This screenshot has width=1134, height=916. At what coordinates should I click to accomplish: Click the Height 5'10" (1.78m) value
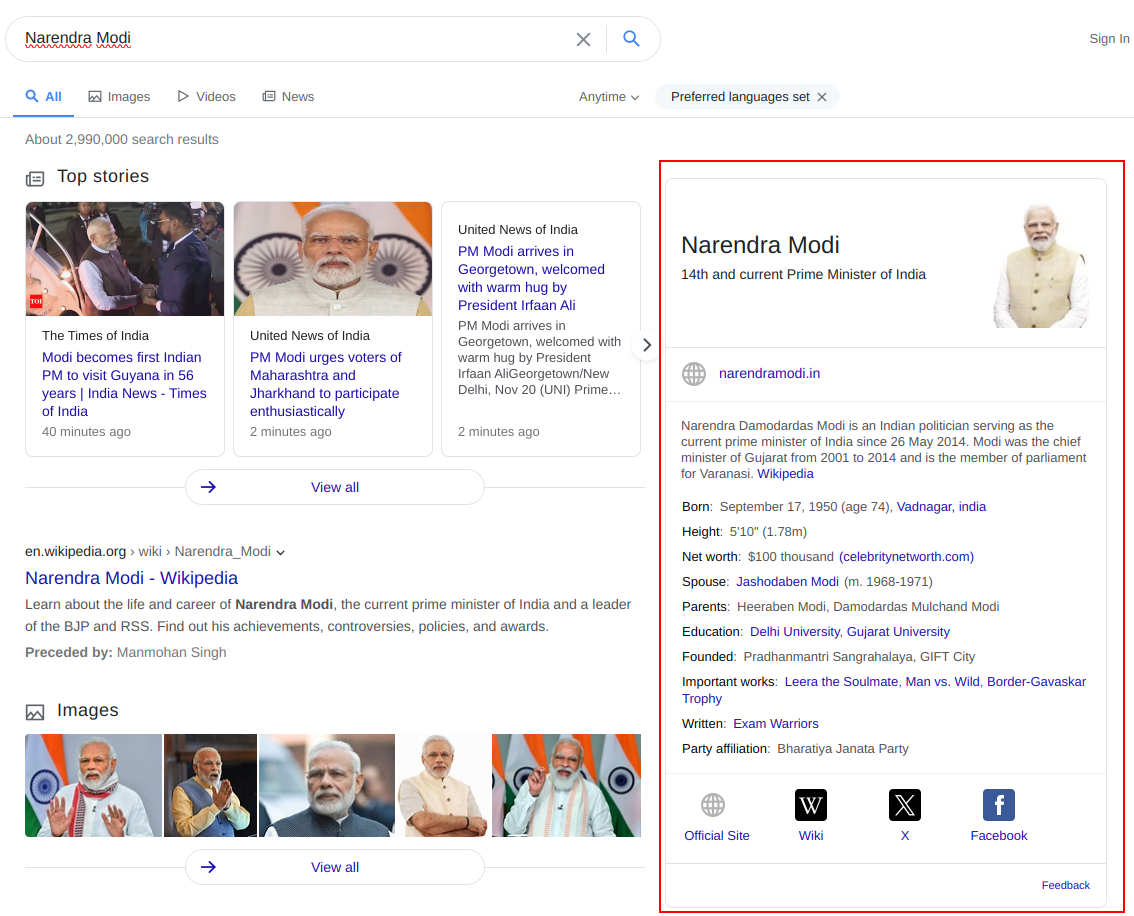click(768, 532)
